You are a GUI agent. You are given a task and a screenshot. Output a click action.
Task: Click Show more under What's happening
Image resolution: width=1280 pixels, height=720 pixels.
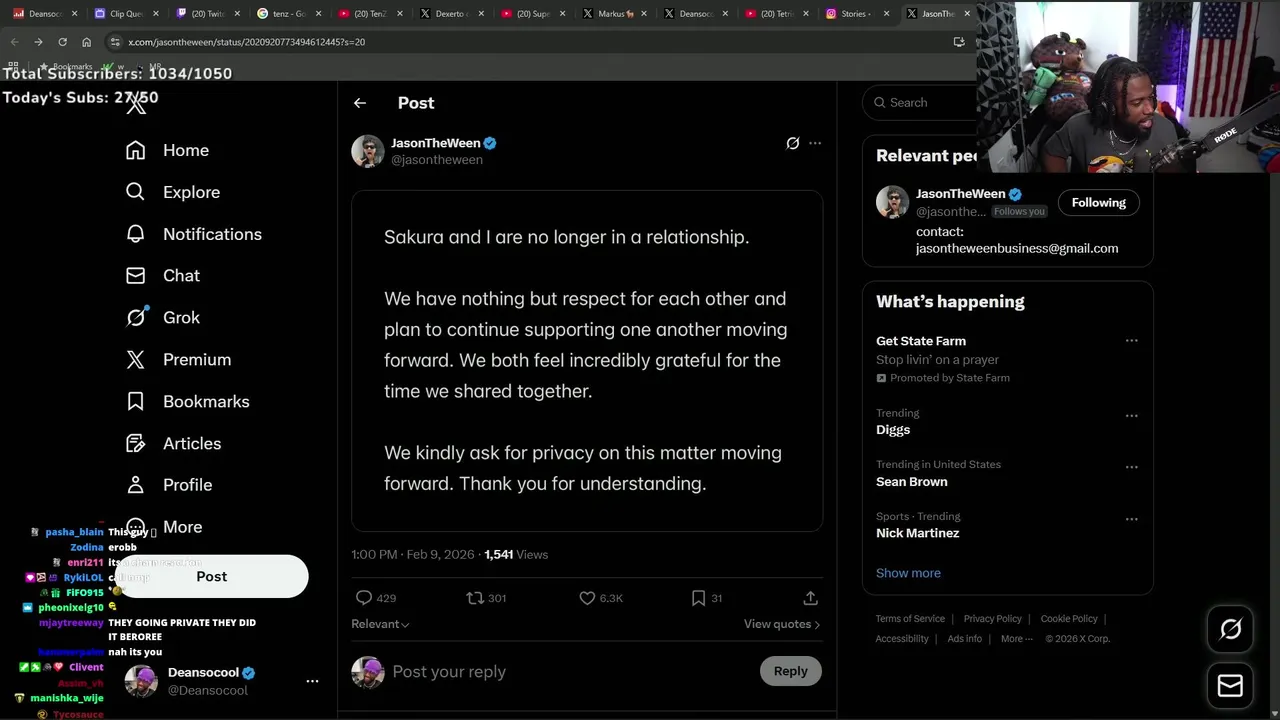(x=908, y=573)
